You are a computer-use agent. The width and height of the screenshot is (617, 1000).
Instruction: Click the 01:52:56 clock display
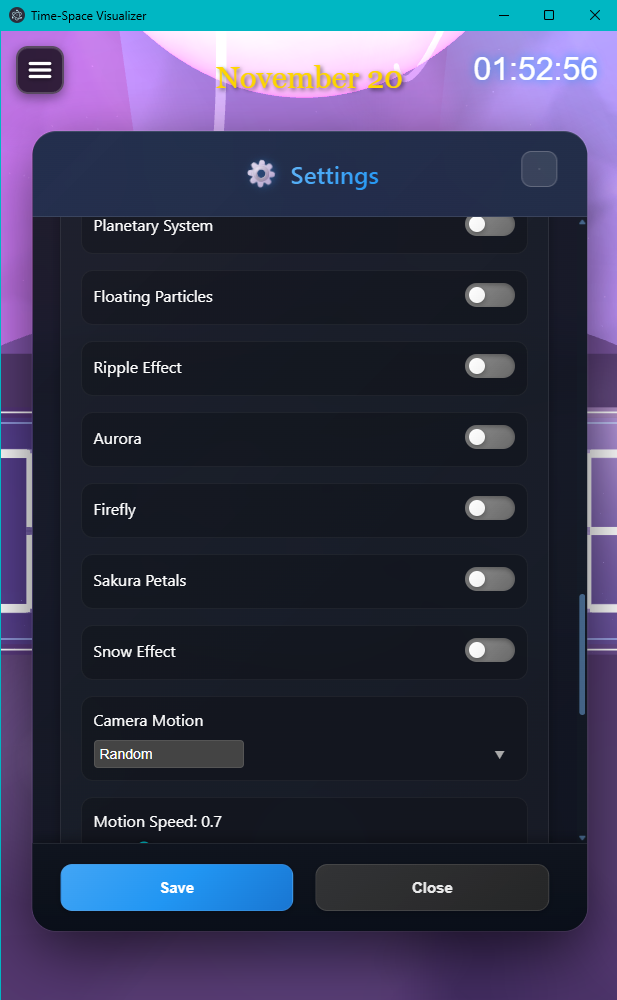[x=535, y=69]
